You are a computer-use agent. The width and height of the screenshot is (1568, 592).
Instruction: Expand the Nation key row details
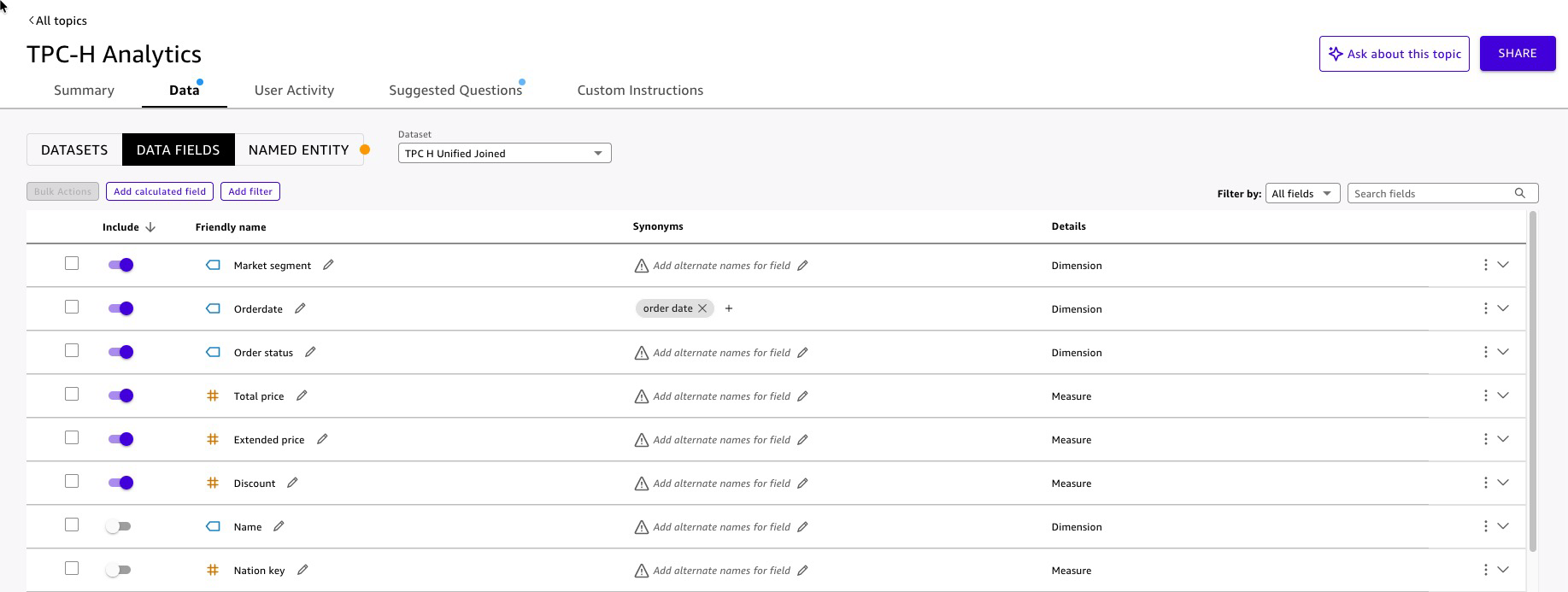pyautogui.click(x=1503, y=570)
